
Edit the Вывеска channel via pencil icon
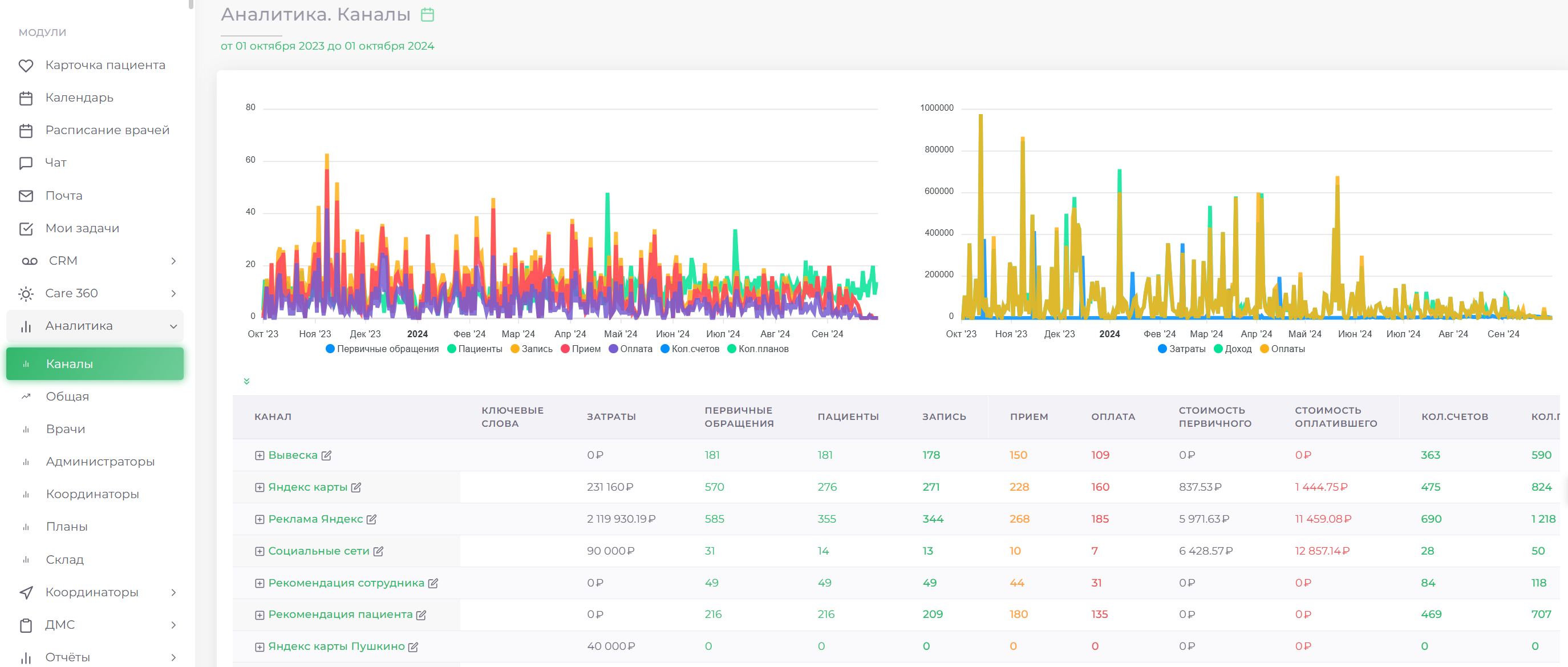(326, 456)
